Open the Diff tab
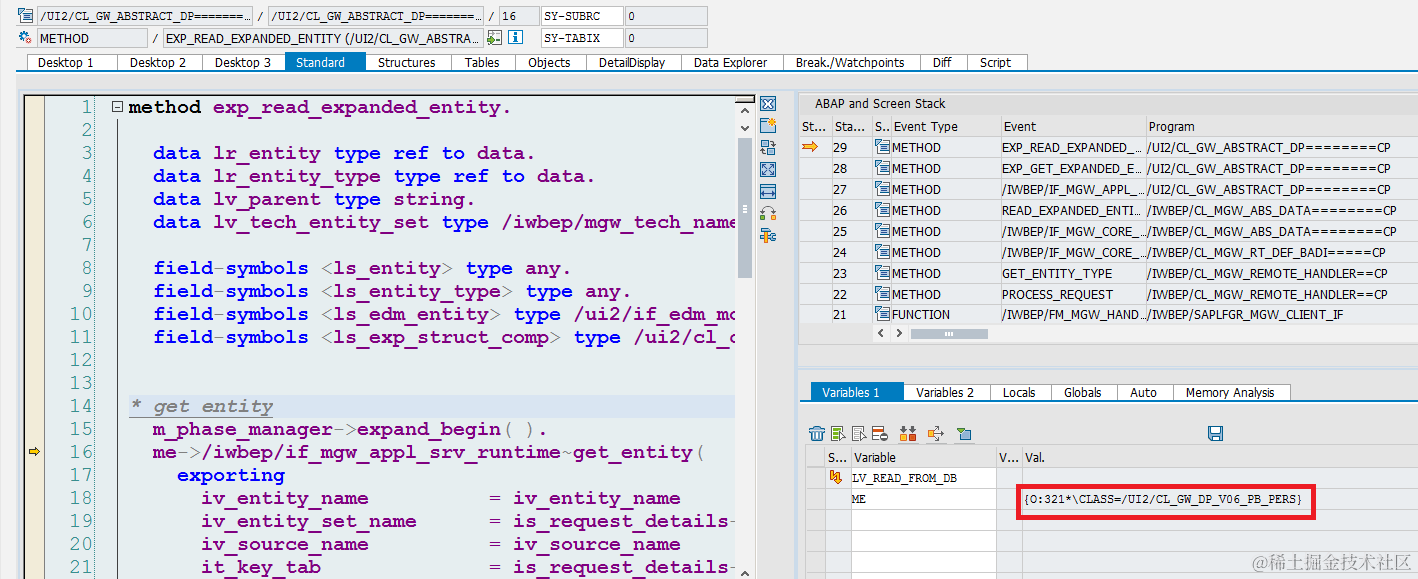 pos(942,62)
